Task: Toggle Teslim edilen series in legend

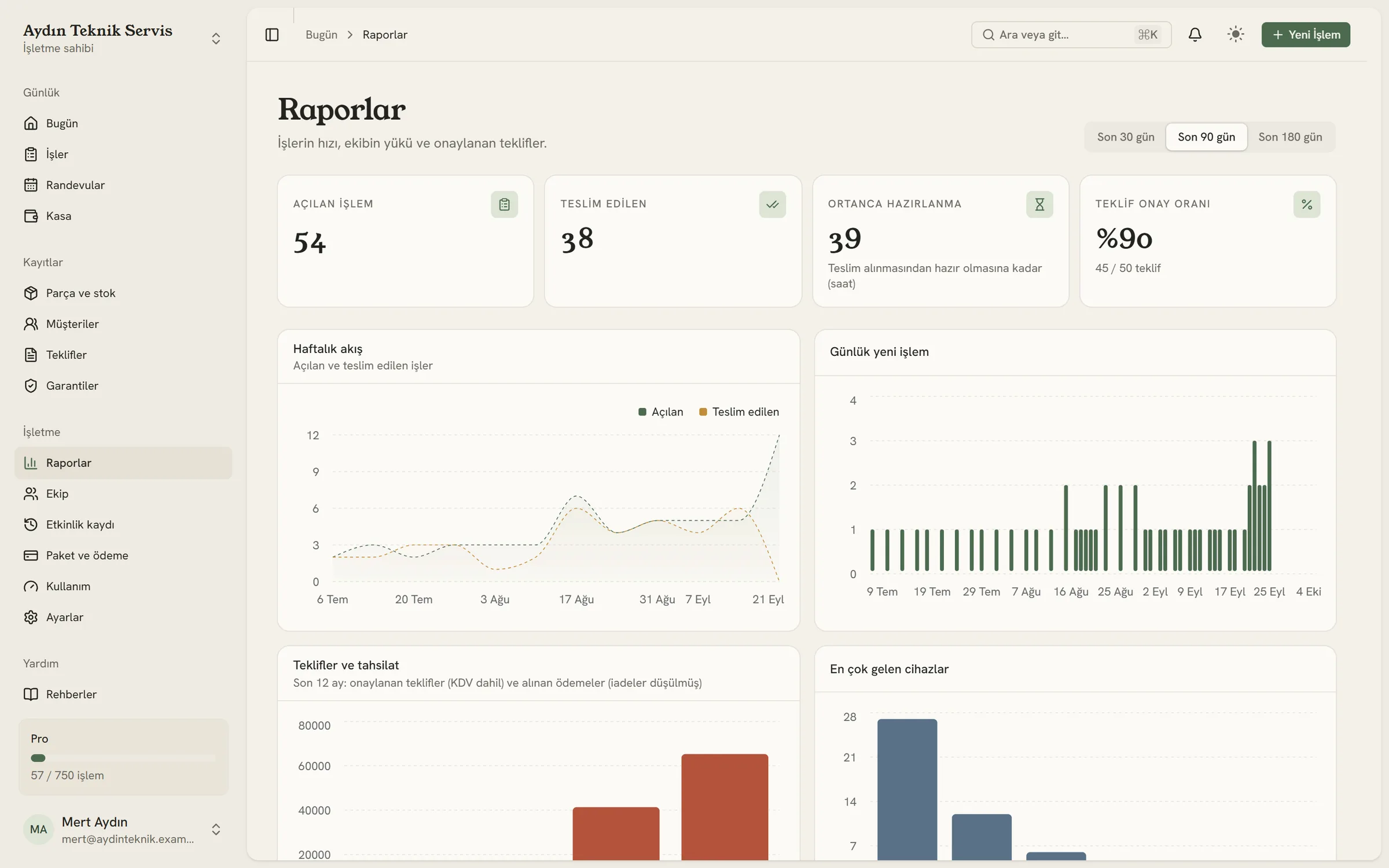Action: [x=739, y=412]
